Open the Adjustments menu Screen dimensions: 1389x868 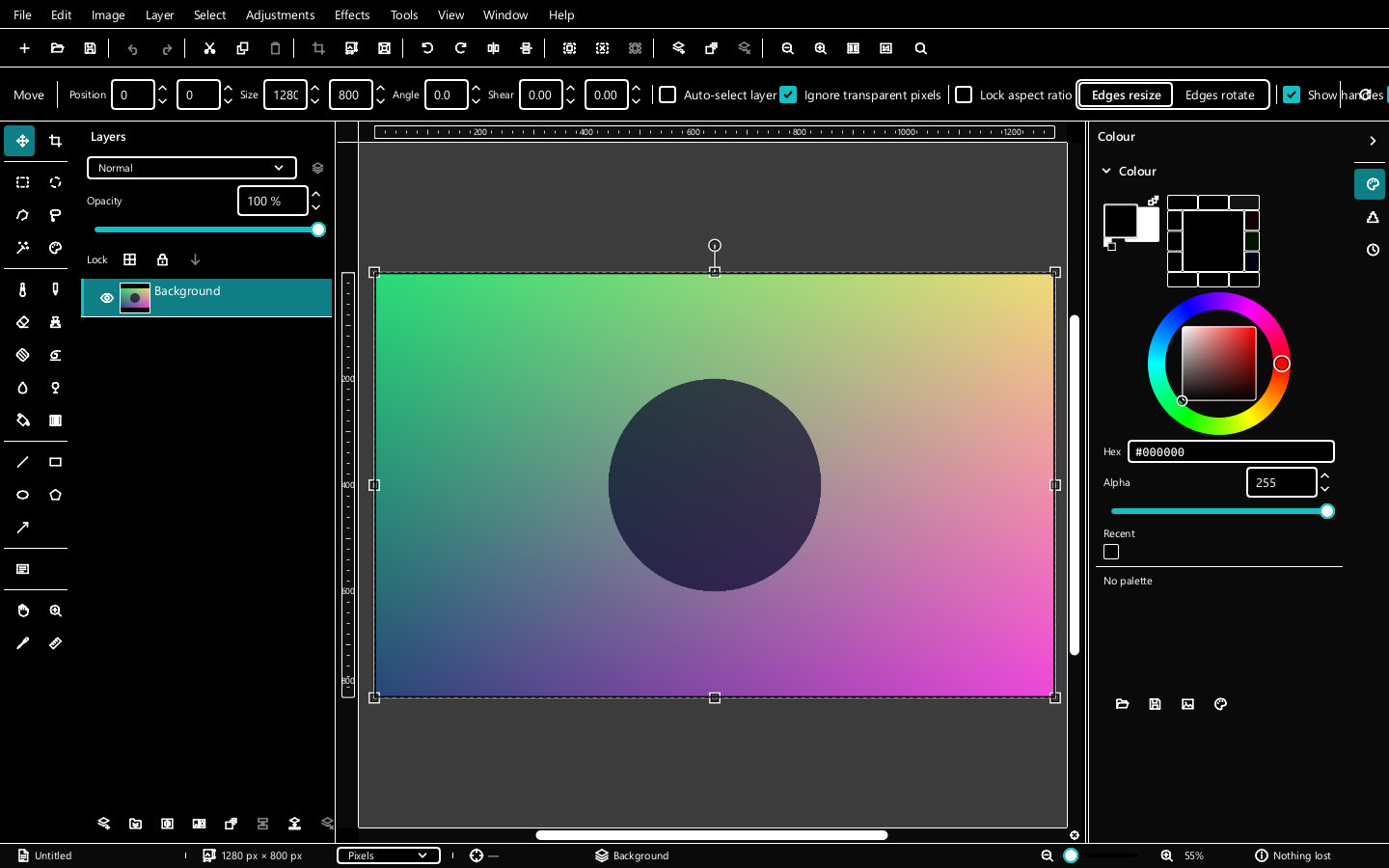pyautogui.click(x=280, y=14)
